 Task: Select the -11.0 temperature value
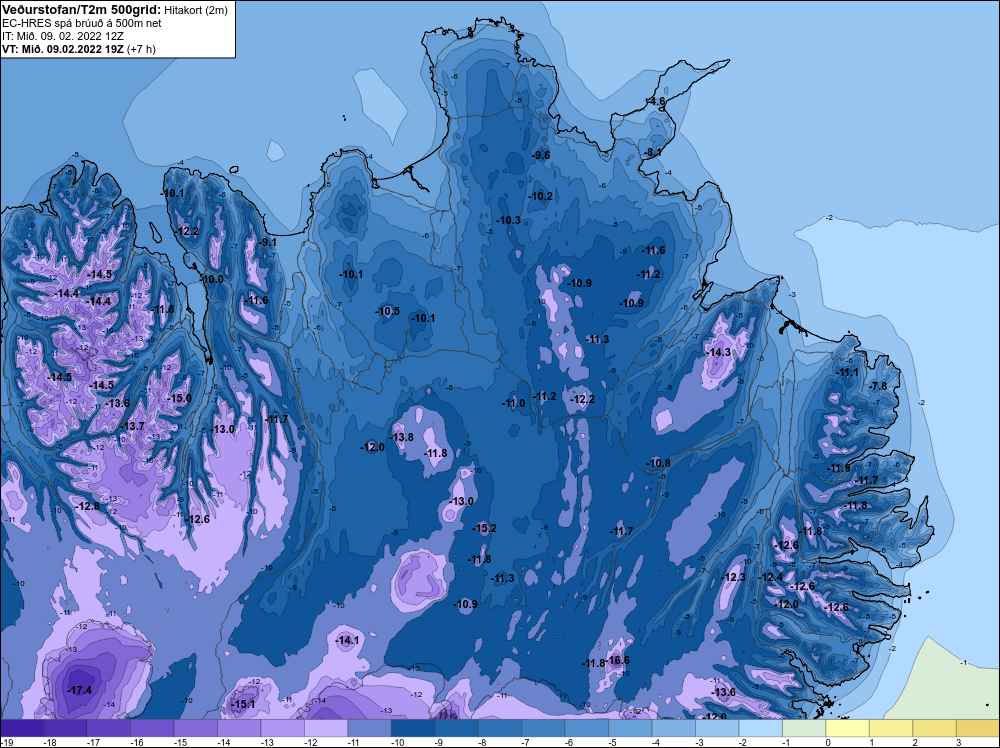(x=513, y=403)
